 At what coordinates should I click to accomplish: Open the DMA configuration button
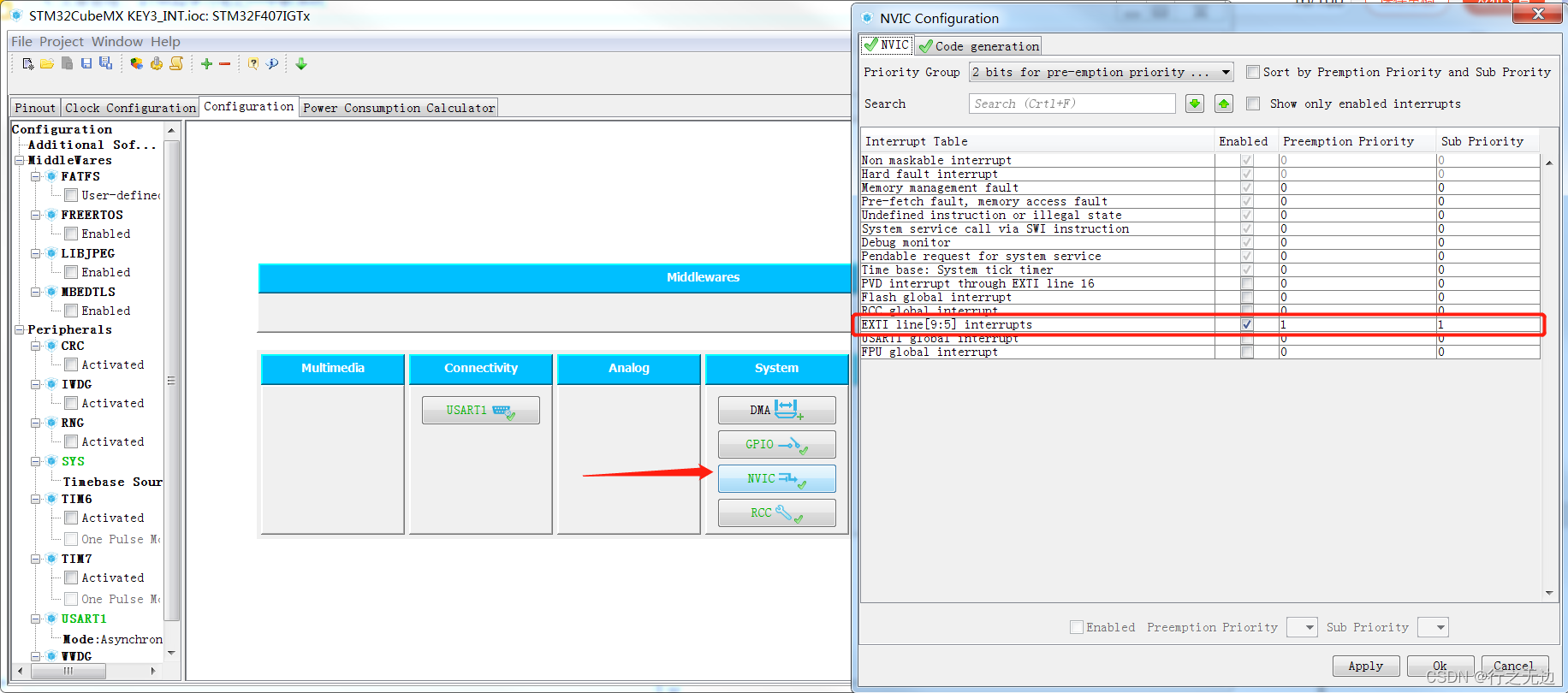click(777, 410)
